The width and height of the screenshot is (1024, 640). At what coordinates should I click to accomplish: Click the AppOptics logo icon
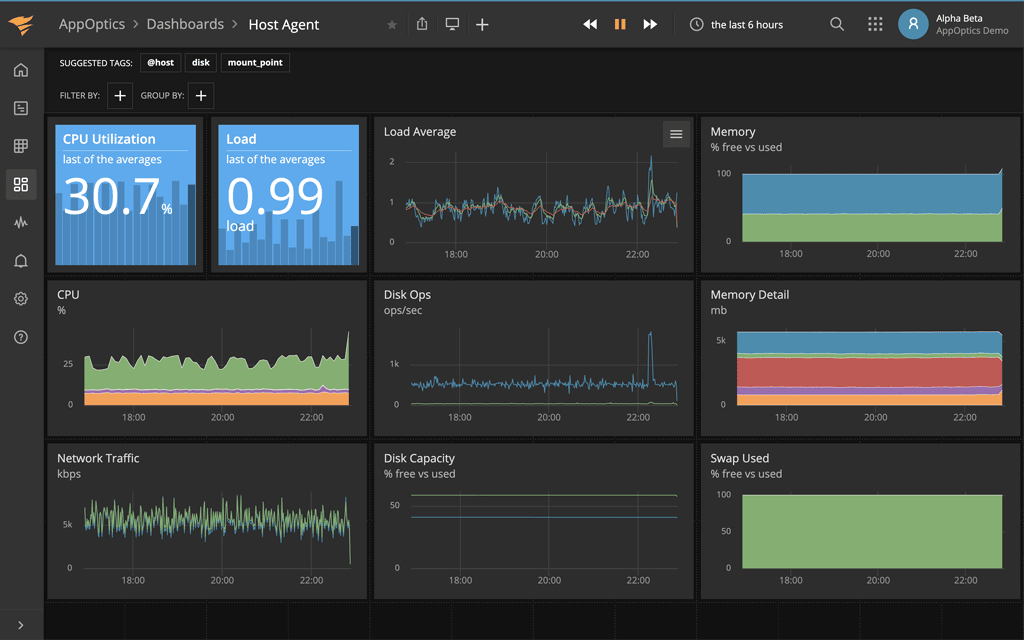pyautogui.click(x=21, y=25)
